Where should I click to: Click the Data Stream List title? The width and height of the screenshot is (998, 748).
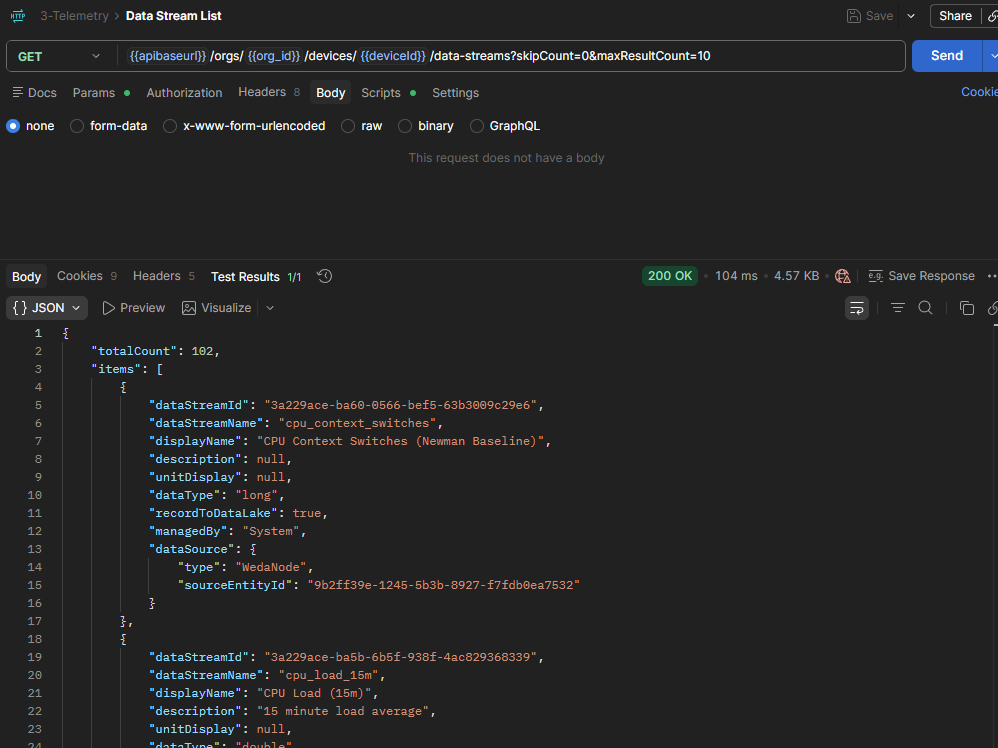pyautogui.click(x=173, y=16)
